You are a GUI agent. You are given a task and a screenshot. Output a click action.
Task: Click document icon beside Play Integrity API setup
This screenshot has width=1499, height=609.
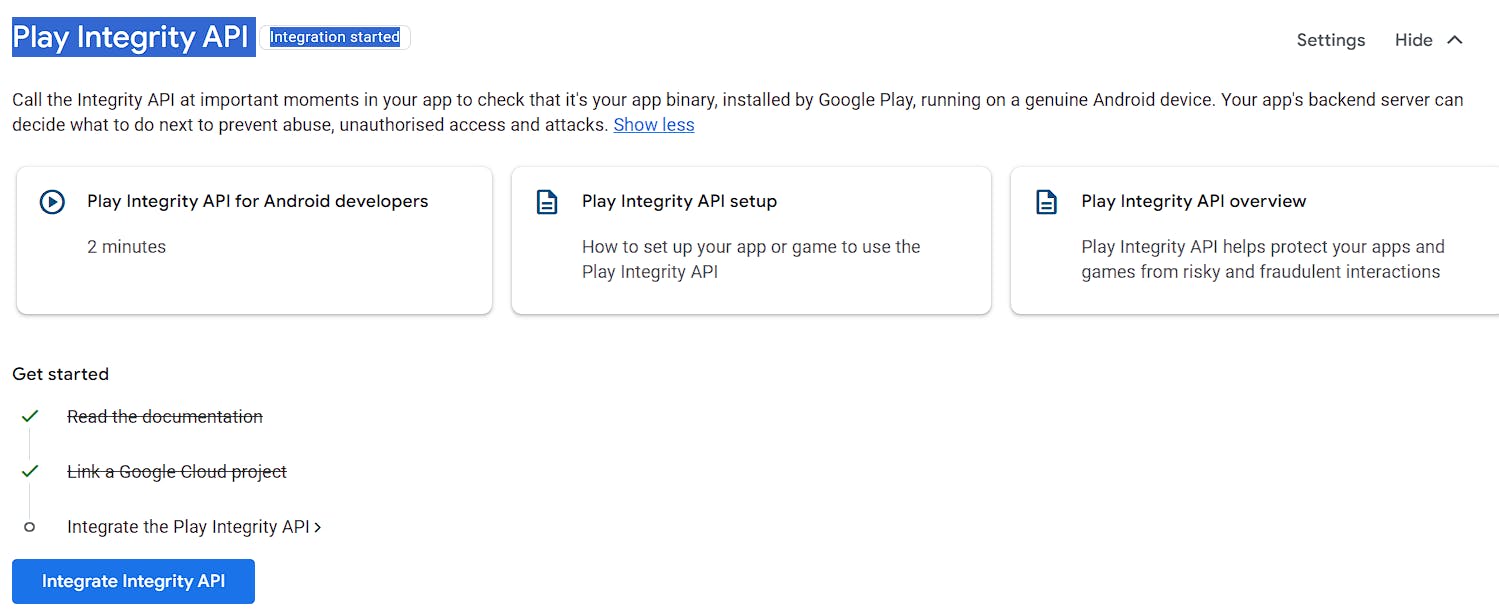pos(547,202)
